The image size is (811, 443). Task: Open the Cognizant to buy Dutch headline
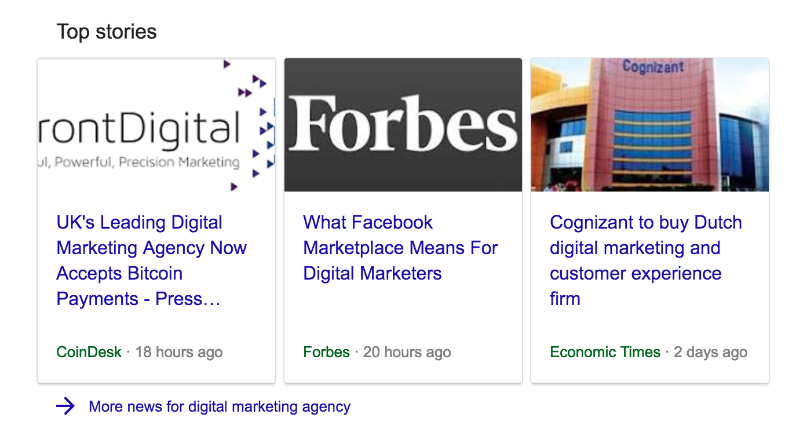coord(646,260)
